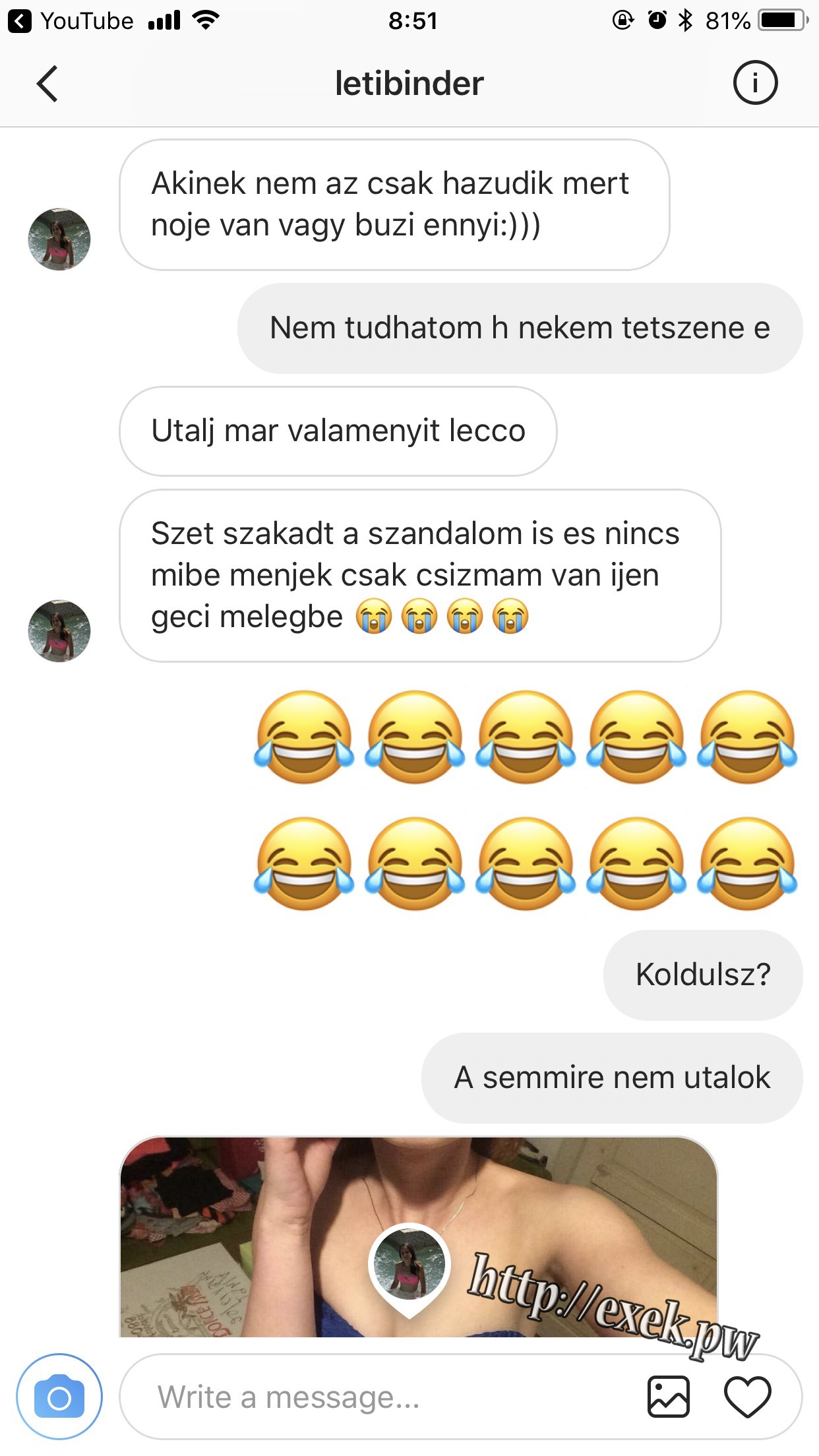Tap the profile avatar beside the 'Szet szakadt' message

59,631
